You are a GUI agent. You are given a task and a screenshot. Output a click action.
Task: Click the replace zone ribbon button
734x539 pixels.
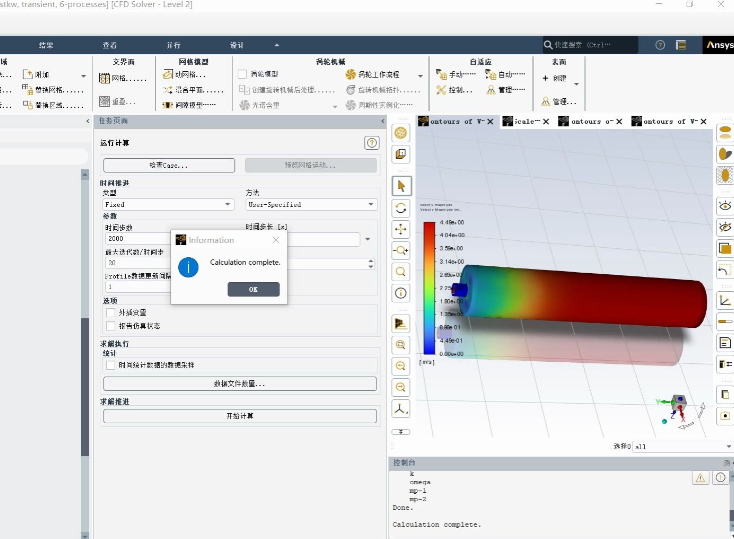coord(53,105)
